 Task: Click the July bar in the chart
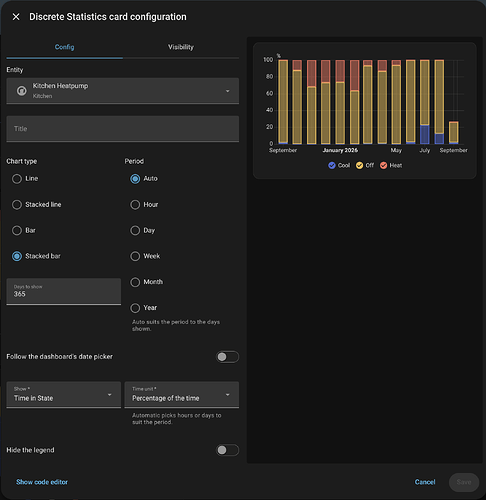point(424,102)
